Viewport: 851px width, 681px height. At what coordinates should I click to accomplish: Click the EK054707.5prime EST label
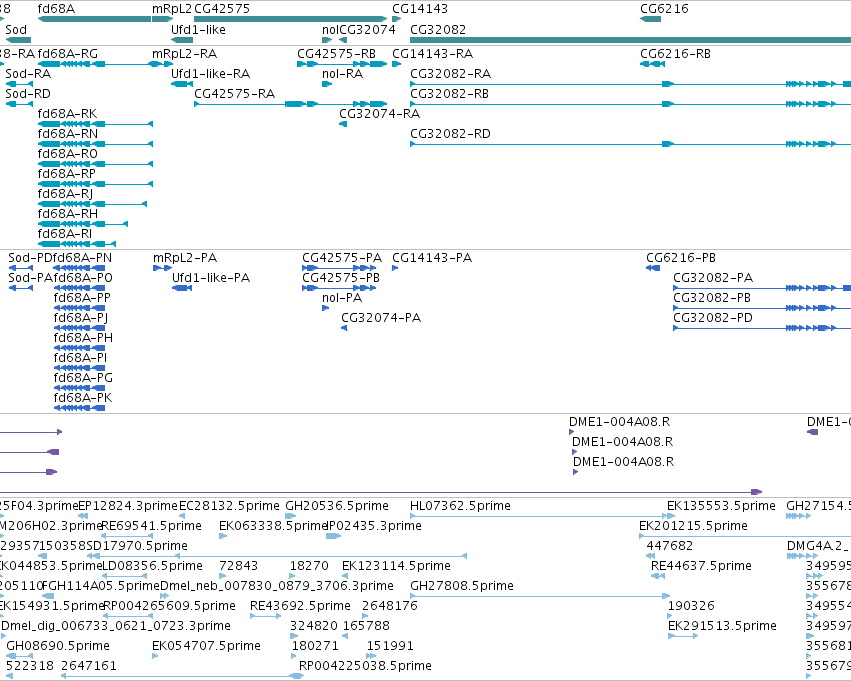click(x=206, y=646)
